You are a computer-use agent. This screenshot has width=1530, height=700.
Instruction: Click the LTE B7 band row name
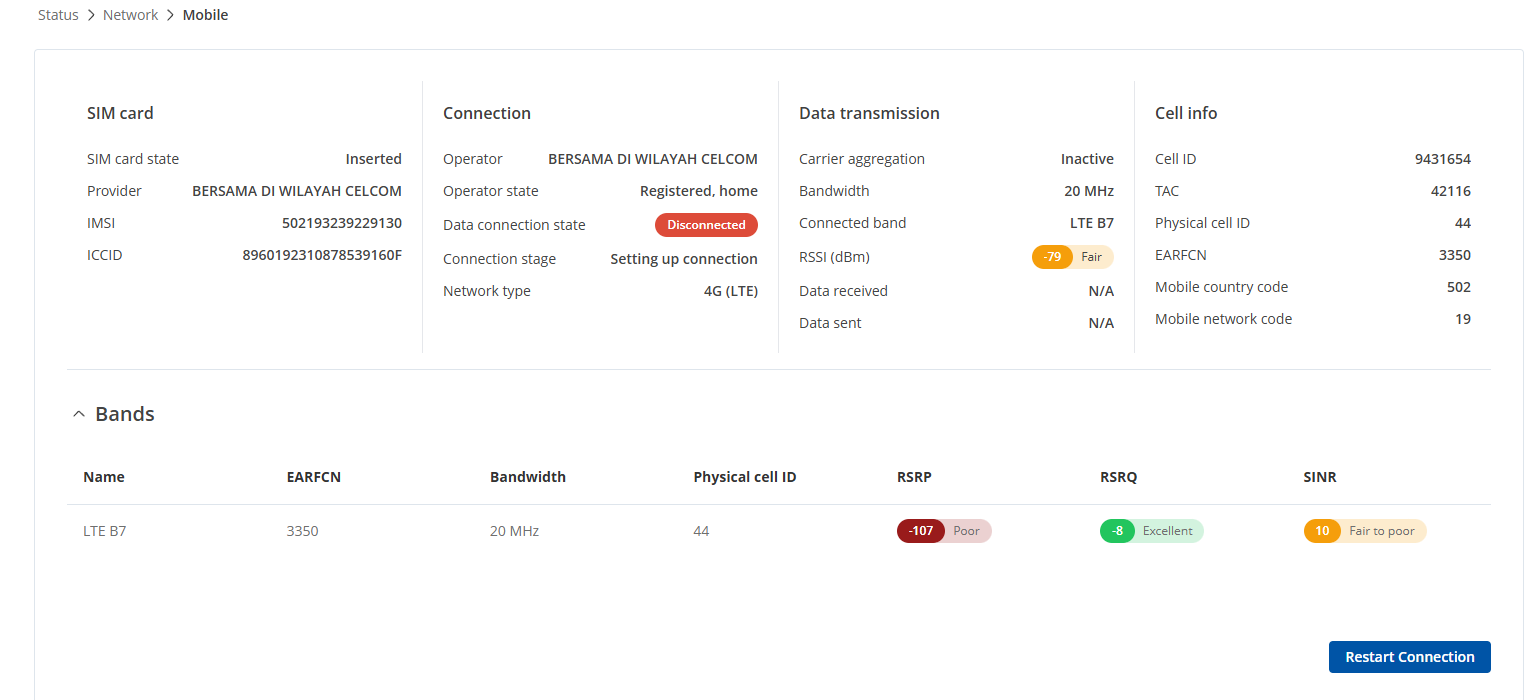pos(105,531)
